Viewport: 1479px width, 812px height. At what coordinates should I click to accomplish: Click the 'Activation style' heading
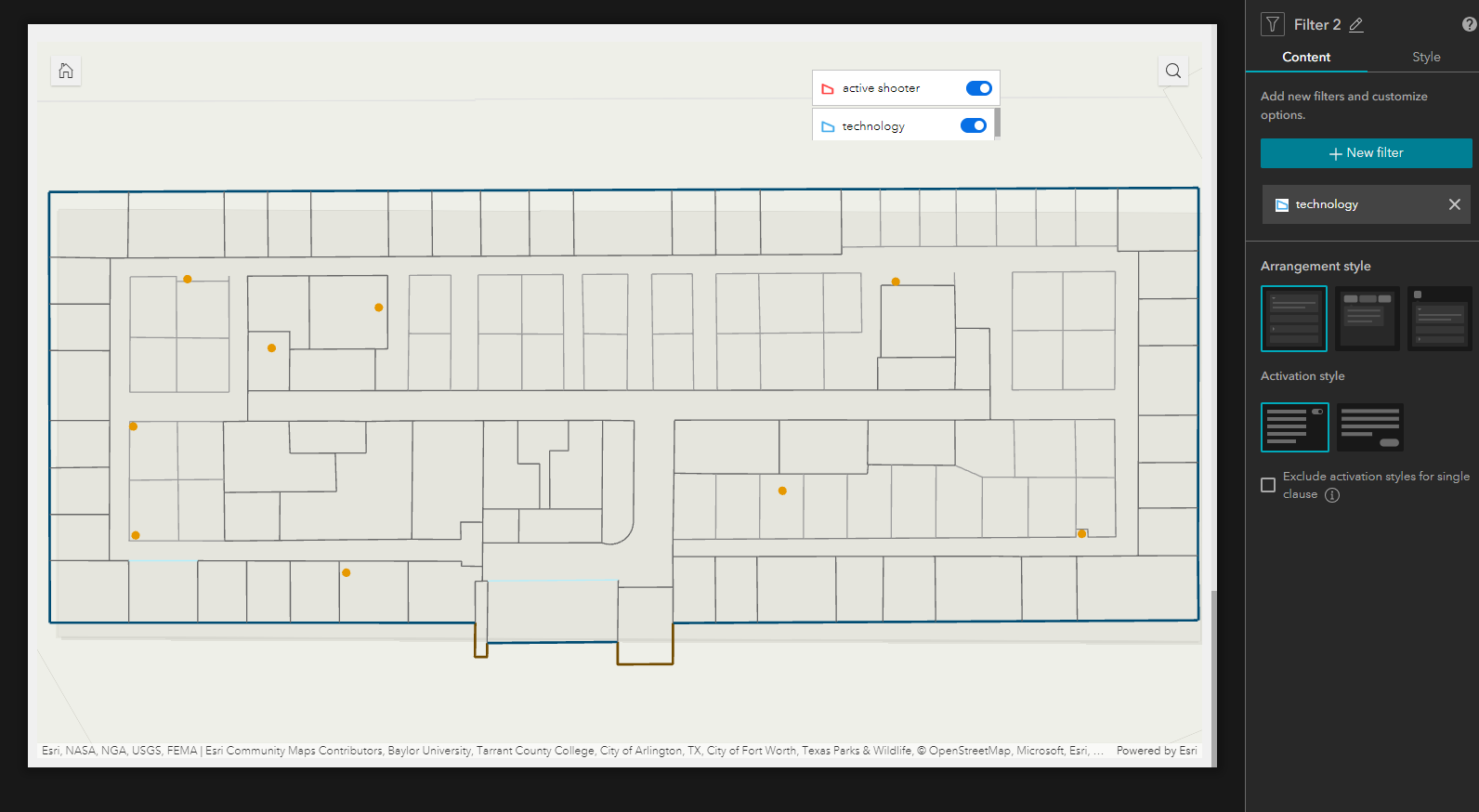[1302, 376]
